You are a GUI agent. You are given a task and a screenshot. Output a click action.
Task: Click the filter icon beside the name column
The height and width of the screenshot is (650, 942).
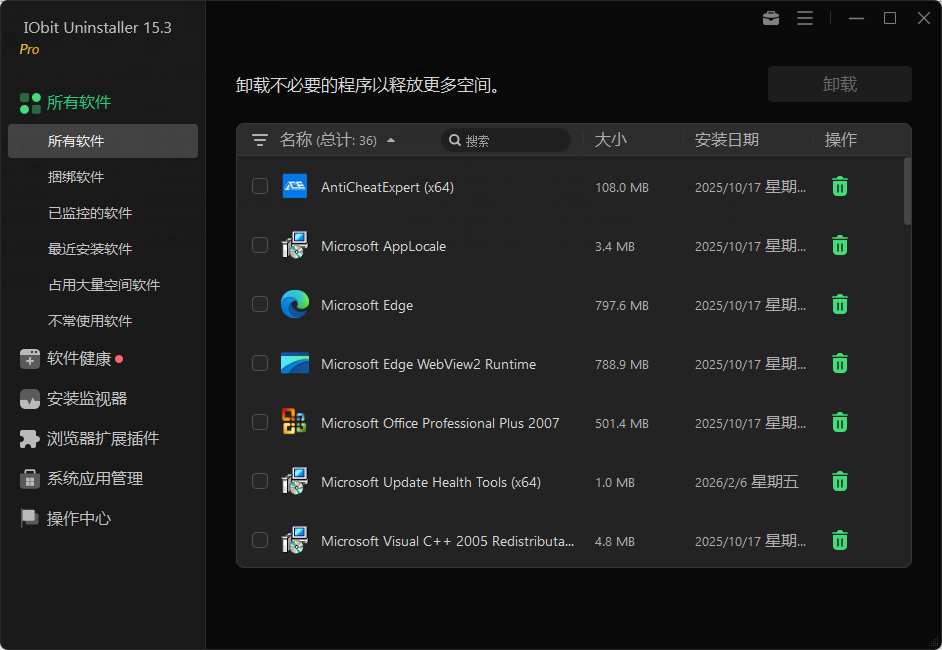pyautogui.click(x=260, y=140)
